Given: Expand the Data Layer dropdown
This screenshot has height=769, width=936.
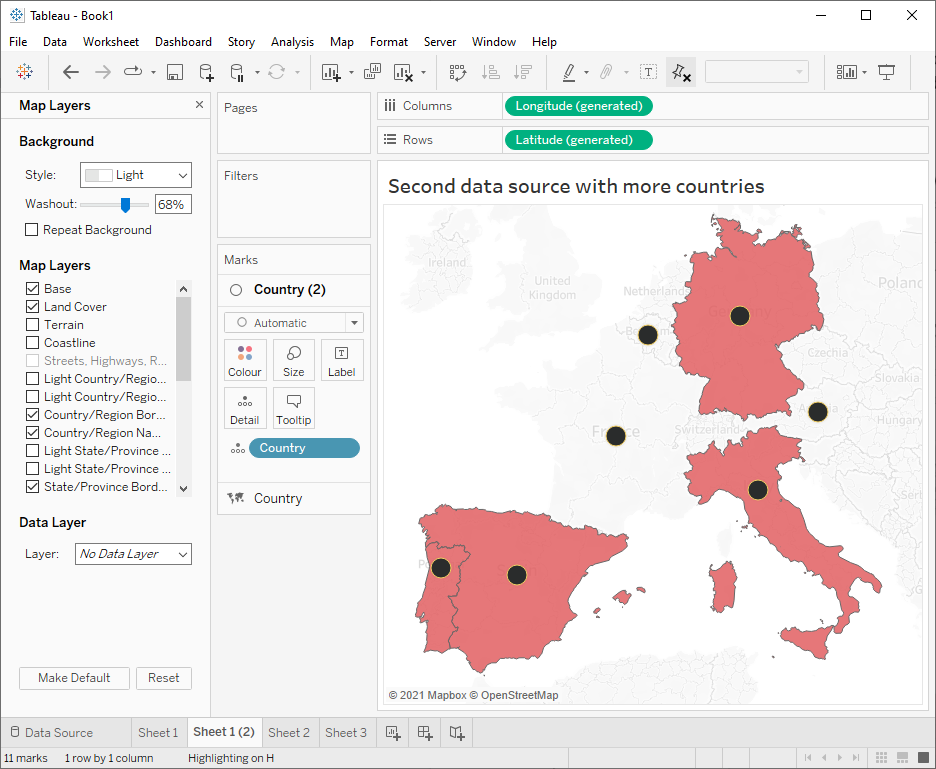Looking at the screenshot, I should coord(133,554).
